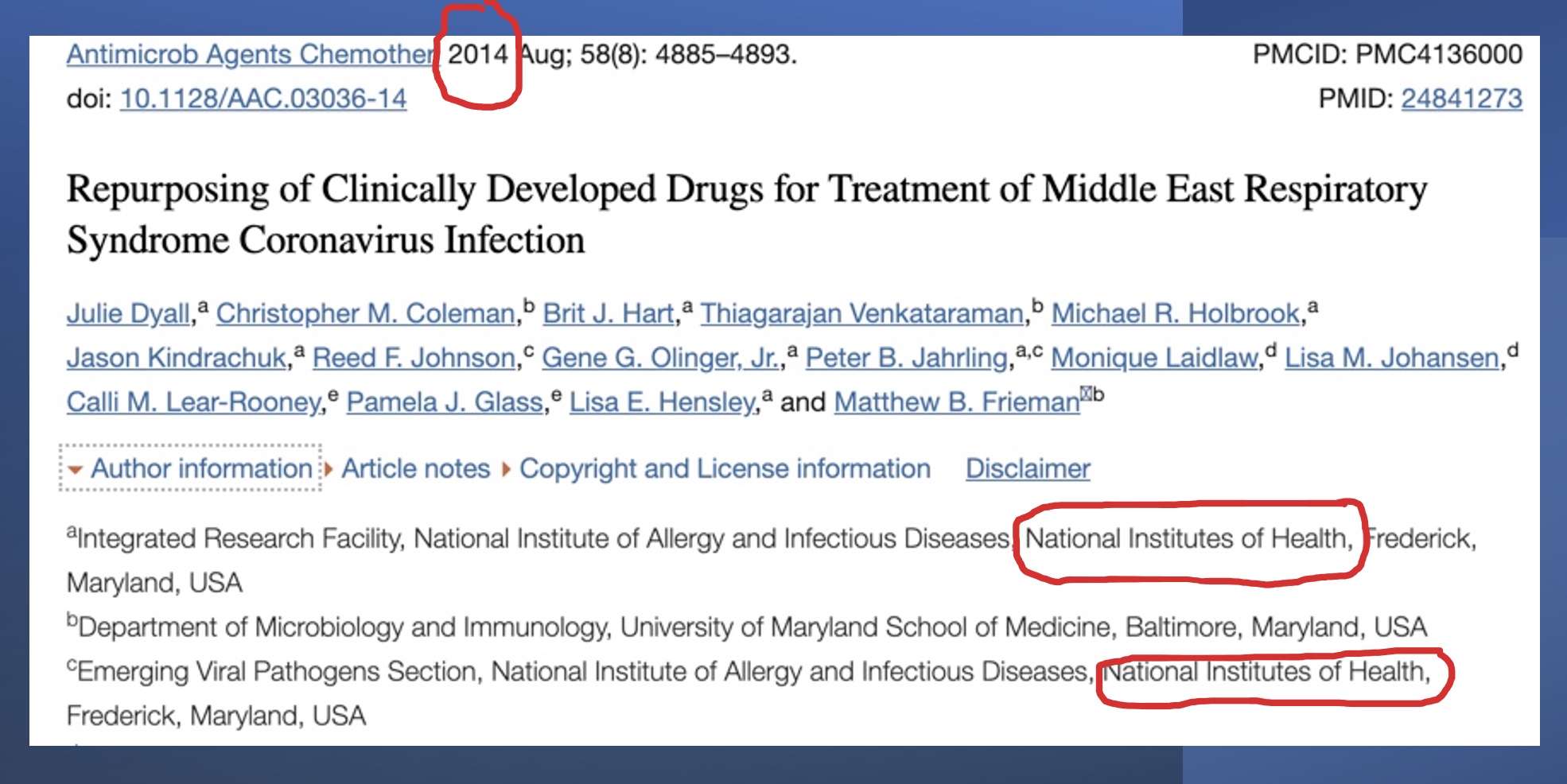The height and width of the screenshot is (784, 1567).
Task: Click author Christopher M. Coleman
Action: [x=365, y=313]
